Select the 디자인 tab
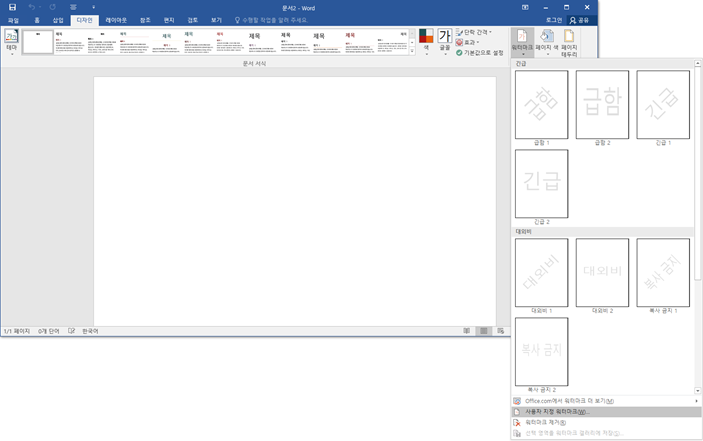Image resolution: width=703 pixels, height=441 pixels. pyautogui.click(x=84, y=20)
